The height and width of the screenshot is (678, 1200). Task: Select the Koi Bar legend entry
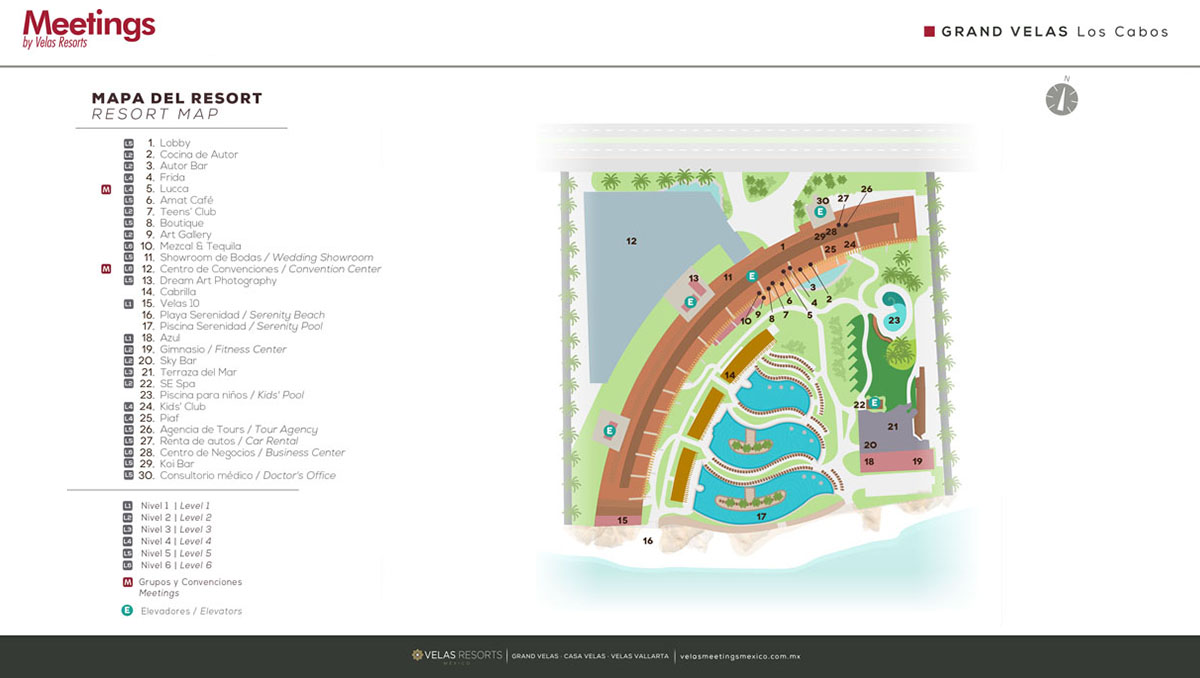coord(167,465)
